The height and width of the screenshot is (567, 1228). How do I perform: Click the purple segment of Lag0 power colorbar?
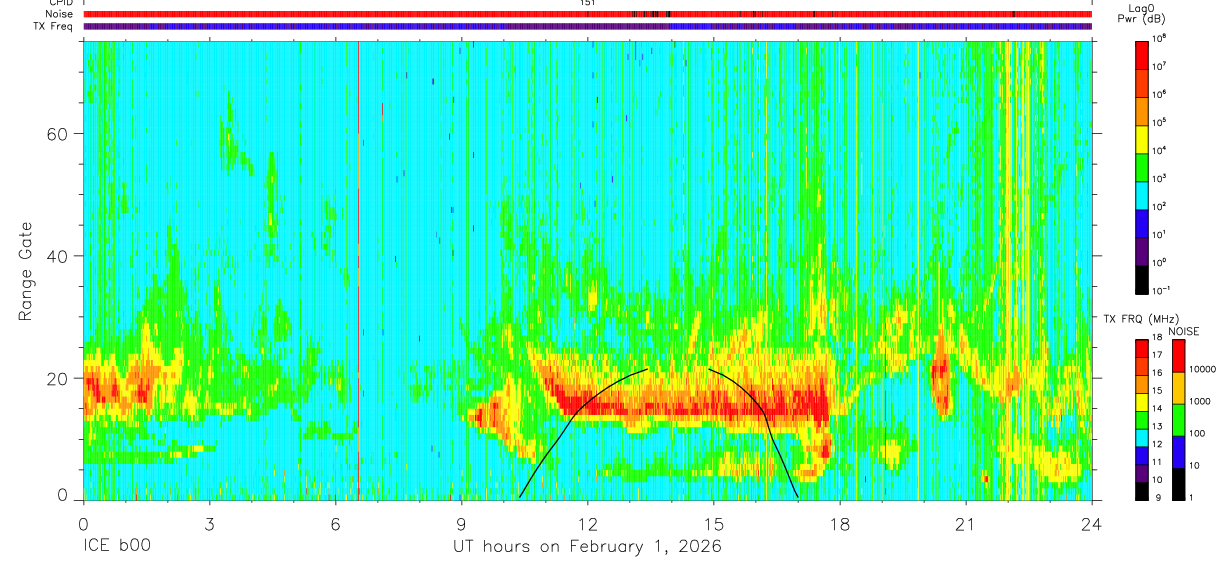point(1142,251)
